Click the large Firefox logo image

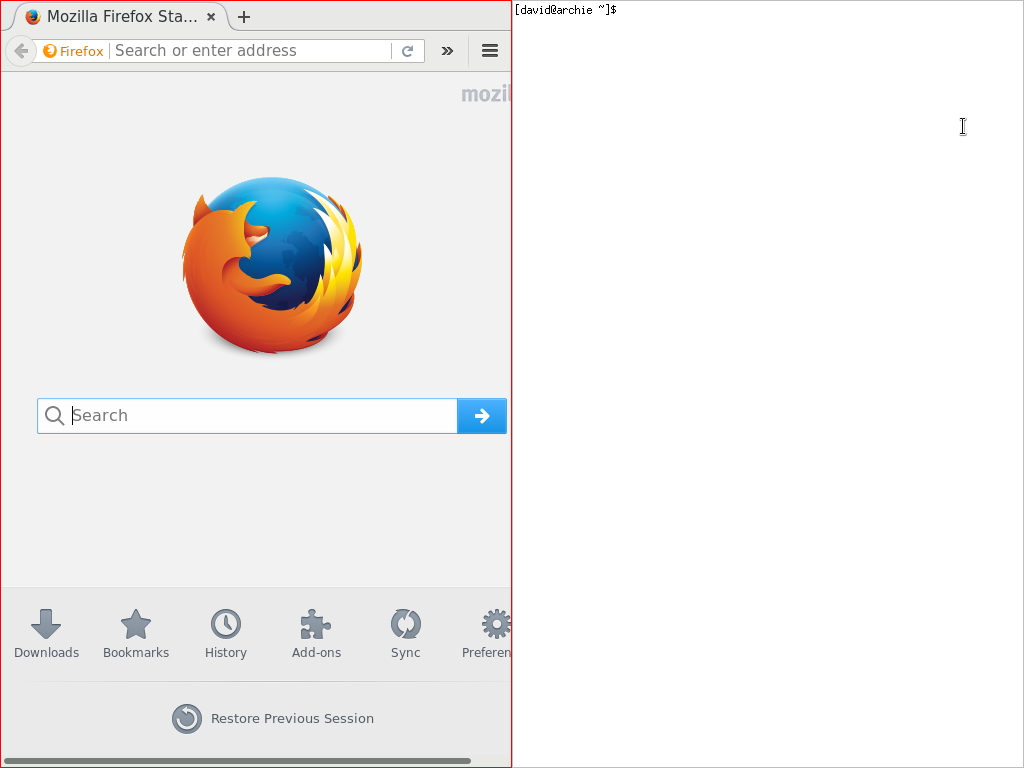pos(272,265)
